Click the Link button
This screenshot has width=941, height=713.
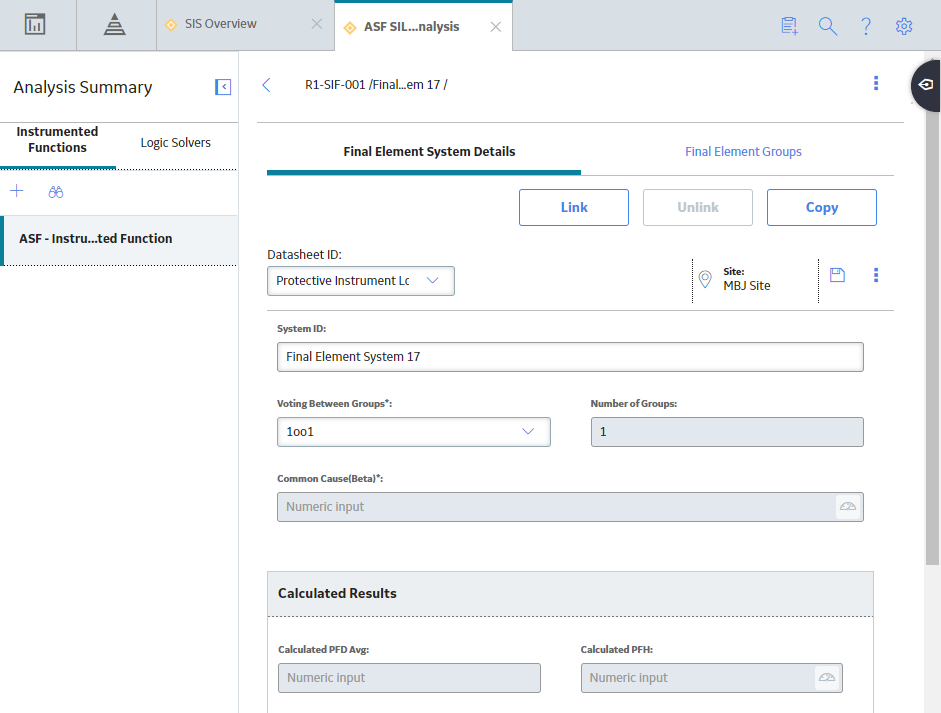click(x=574, y=208)
